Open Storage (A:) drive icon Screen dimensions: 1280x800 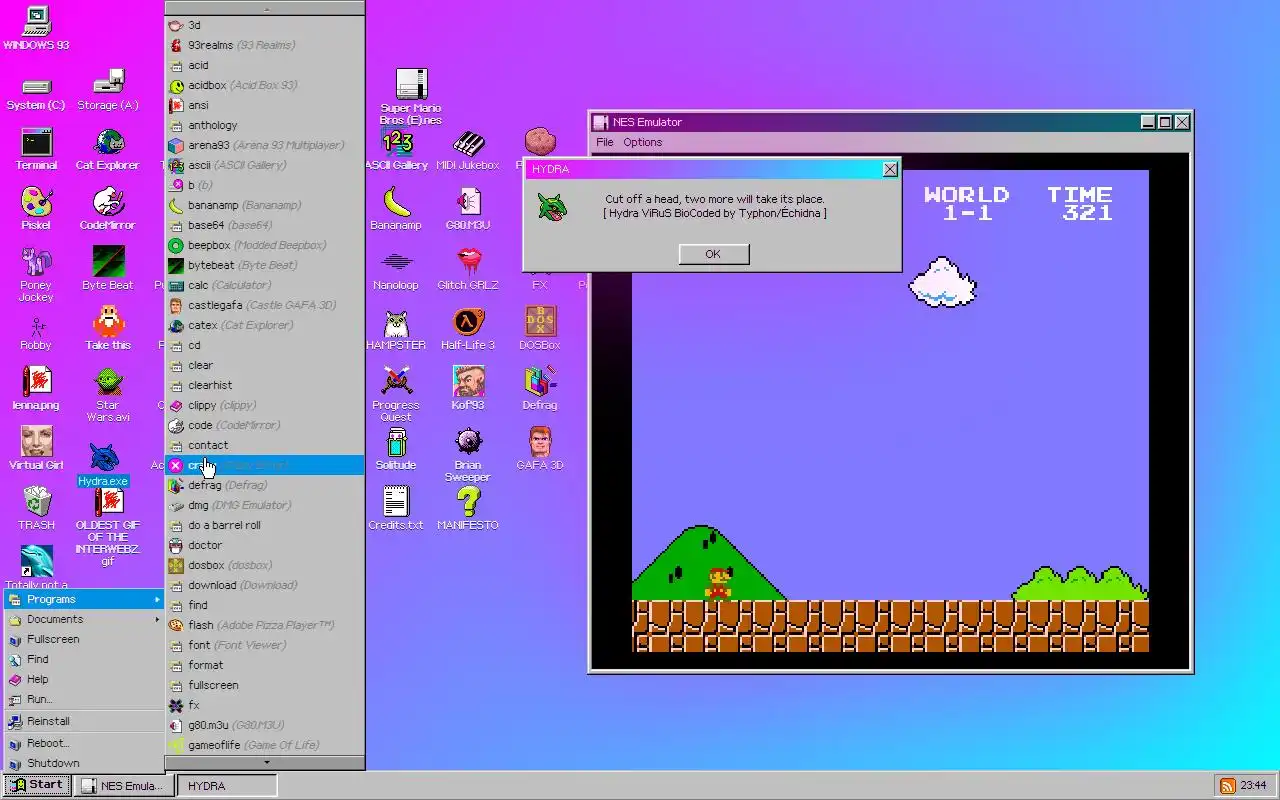(108, 91)
